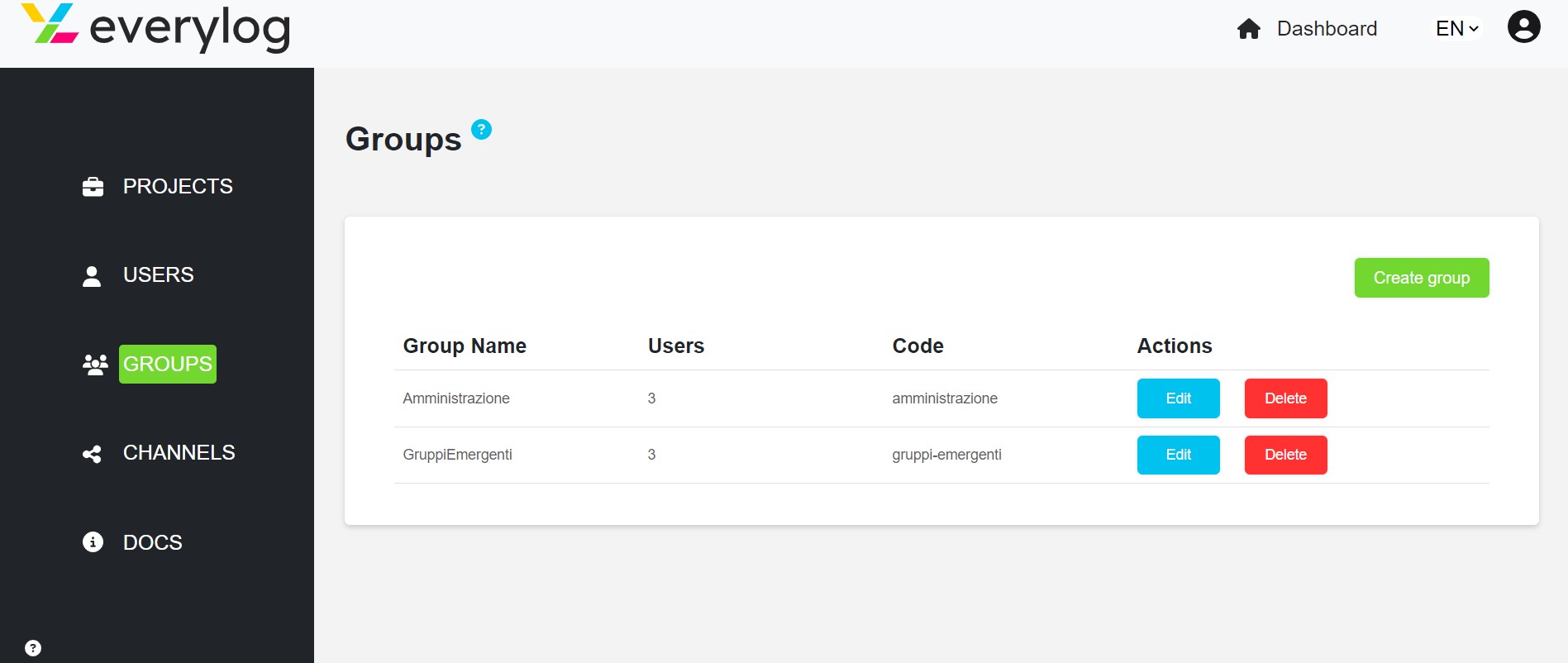This screenshot has height=663, width=1568.
Task: Open the user account avatar icon
Action: (x=1523, y=26)
